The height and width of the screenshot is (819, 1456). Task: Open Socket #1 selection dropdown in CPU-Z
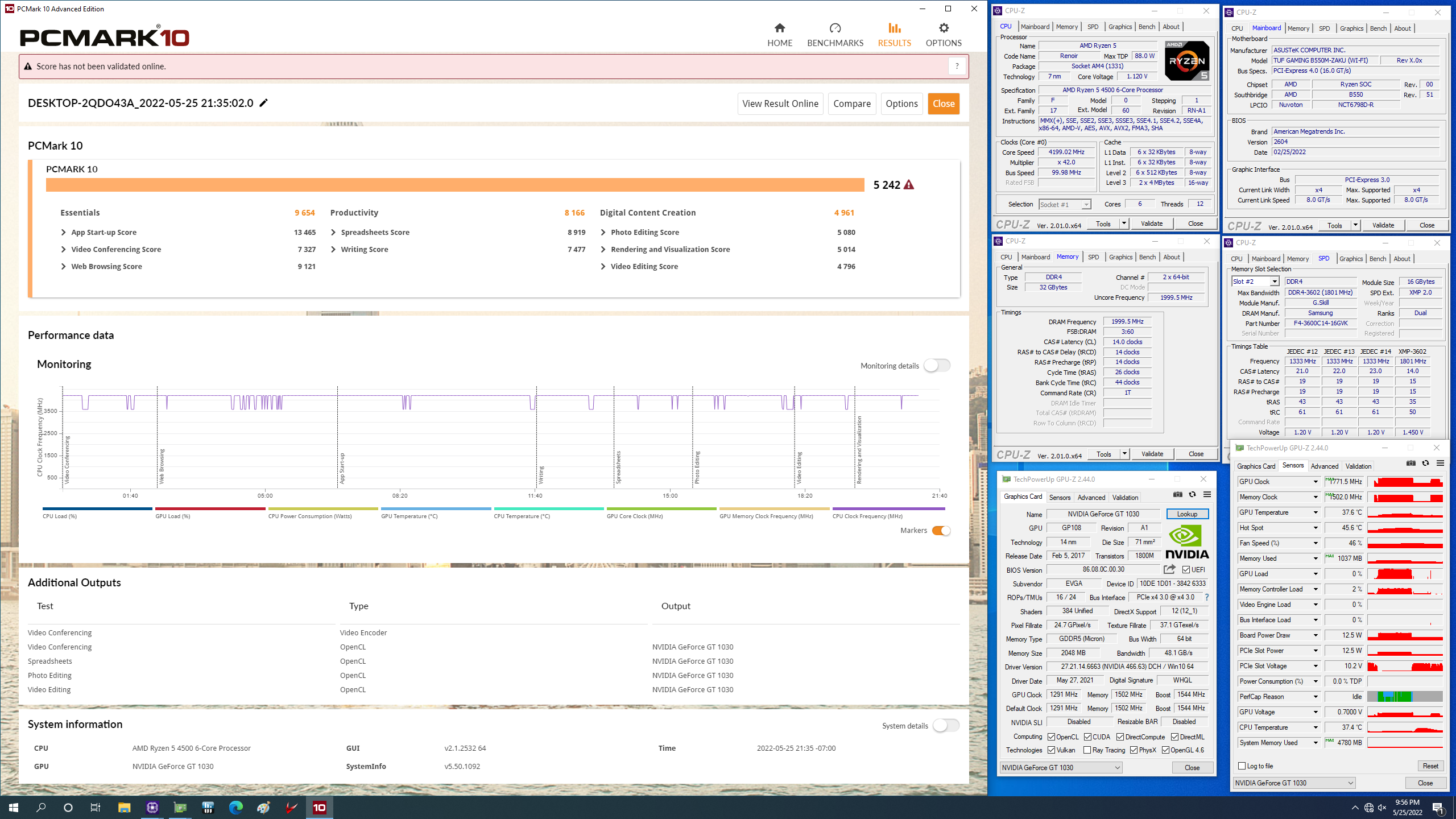click(1065, 204)
